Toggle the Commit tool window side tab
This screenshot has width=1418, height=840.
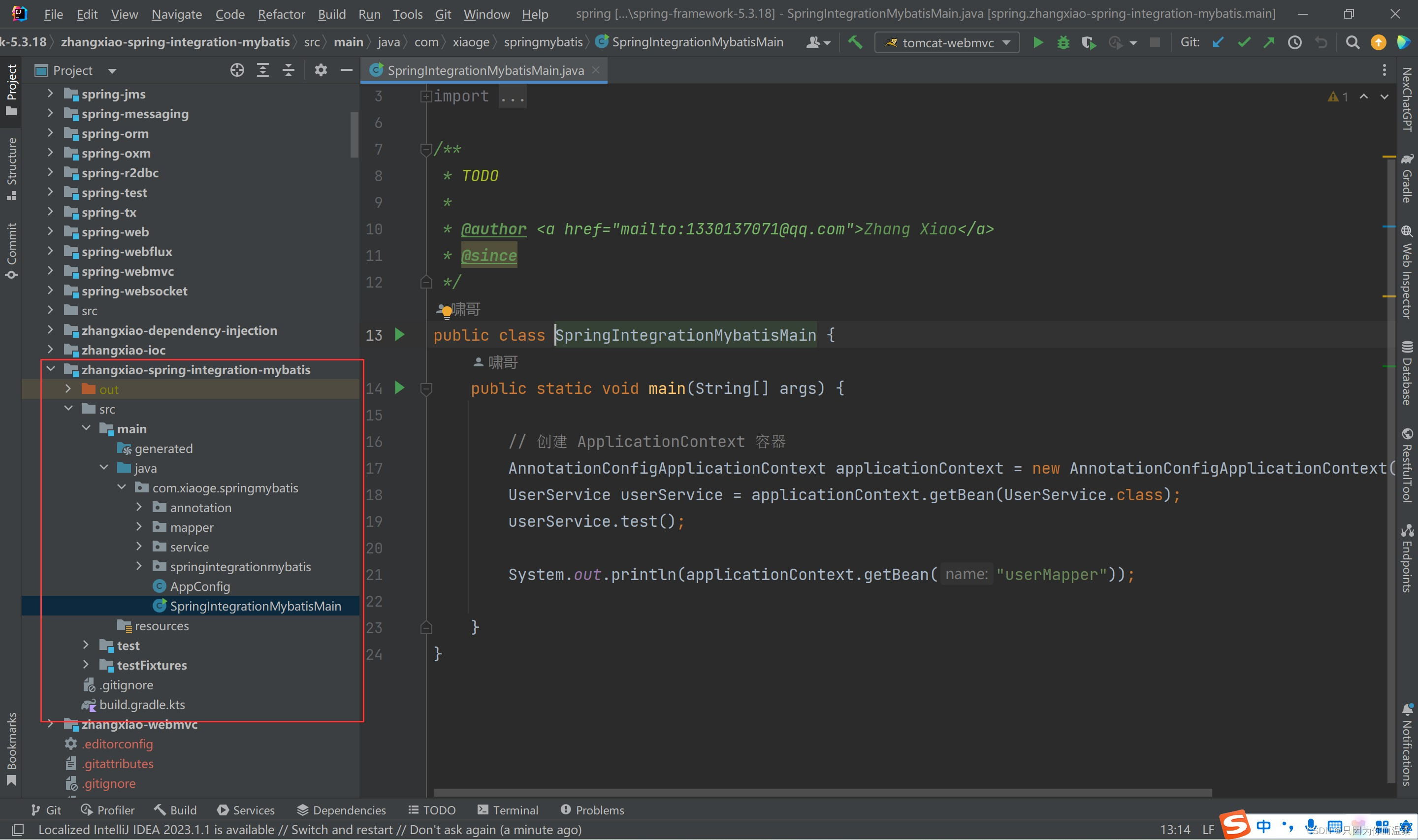pos(11,250)
